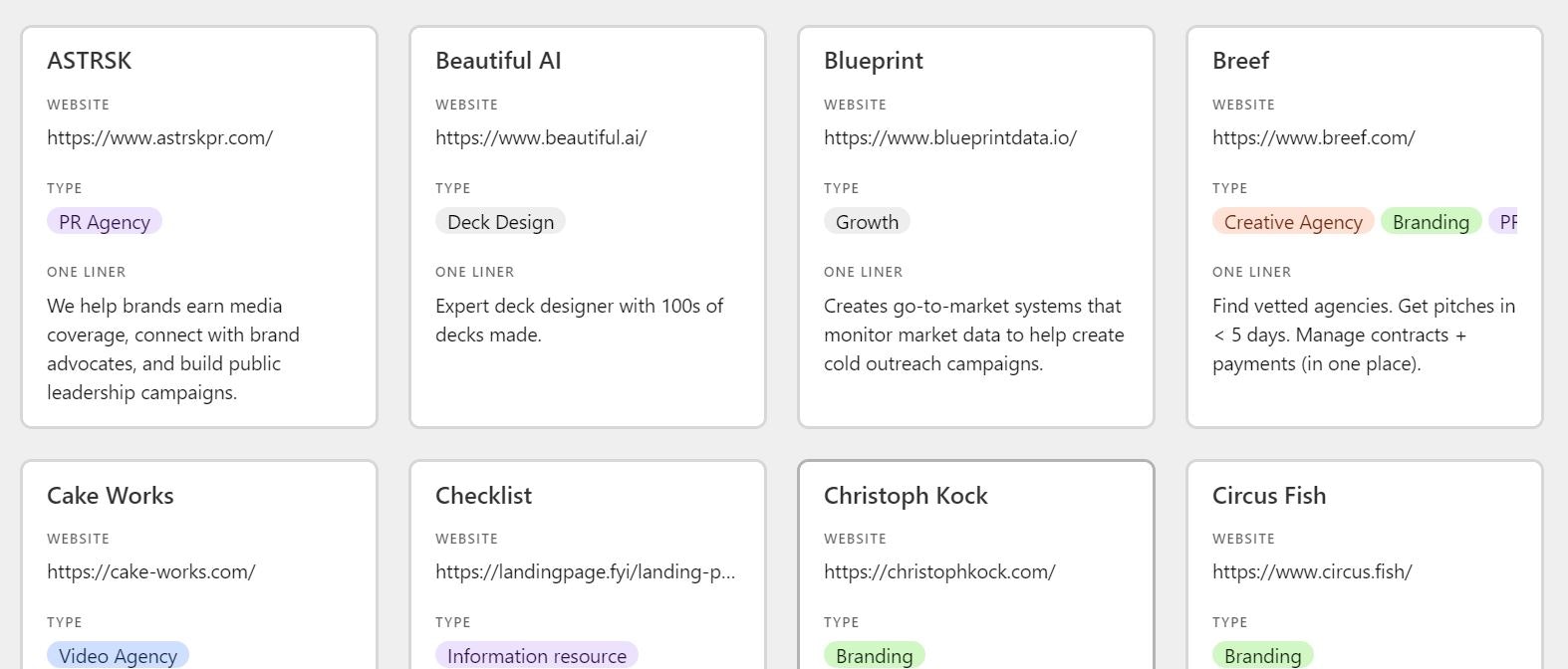
Task: Click the Blueprint one-liner description text
Action: pos(973,334)
